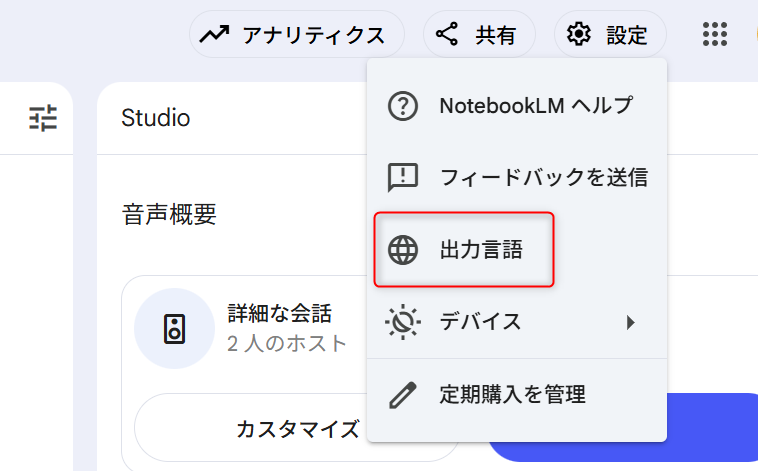Click the blue button behind the menu
758x471 pixels.
coord(712,427)
